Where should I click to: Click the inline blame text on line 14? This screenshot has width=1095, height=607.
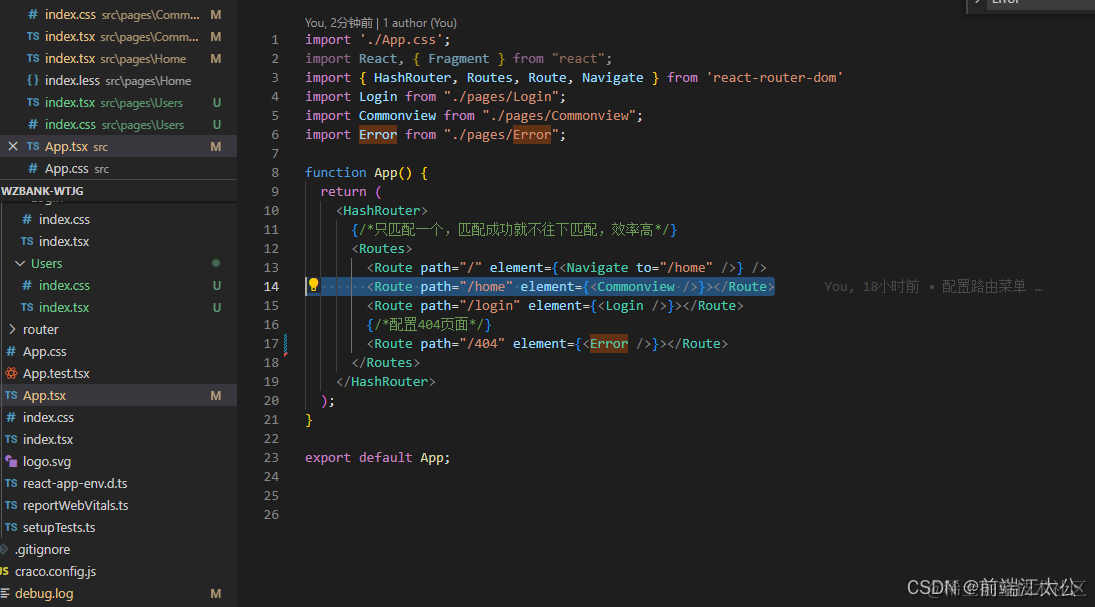click(933, 286)
